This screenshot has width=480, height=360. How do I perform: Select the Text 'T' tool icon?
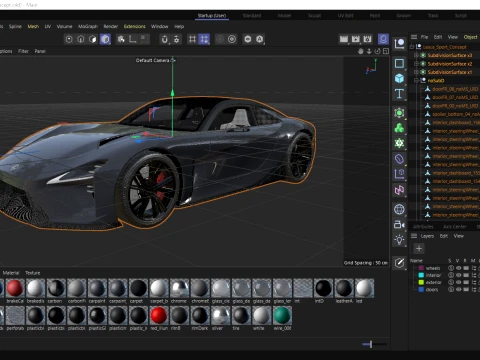point(399,94)
